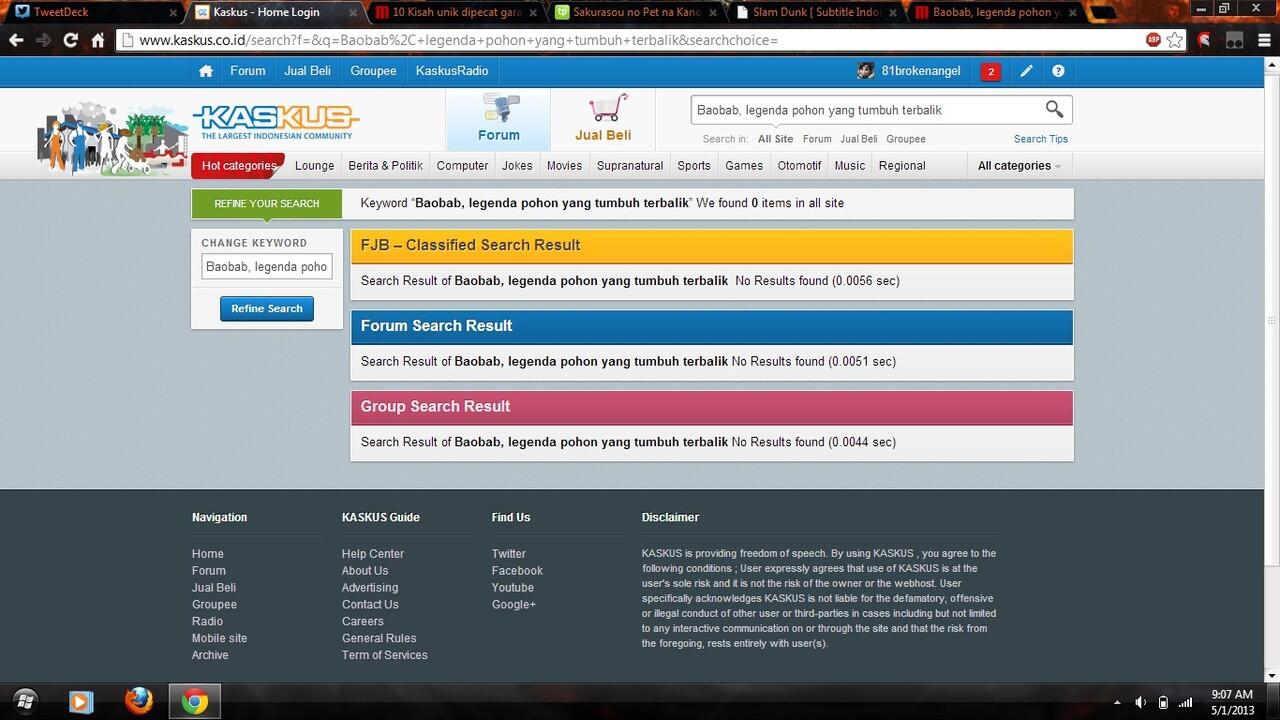The image size is (1280, 720).
Task: Click browser forward arrow
Action: coord(43,40)
